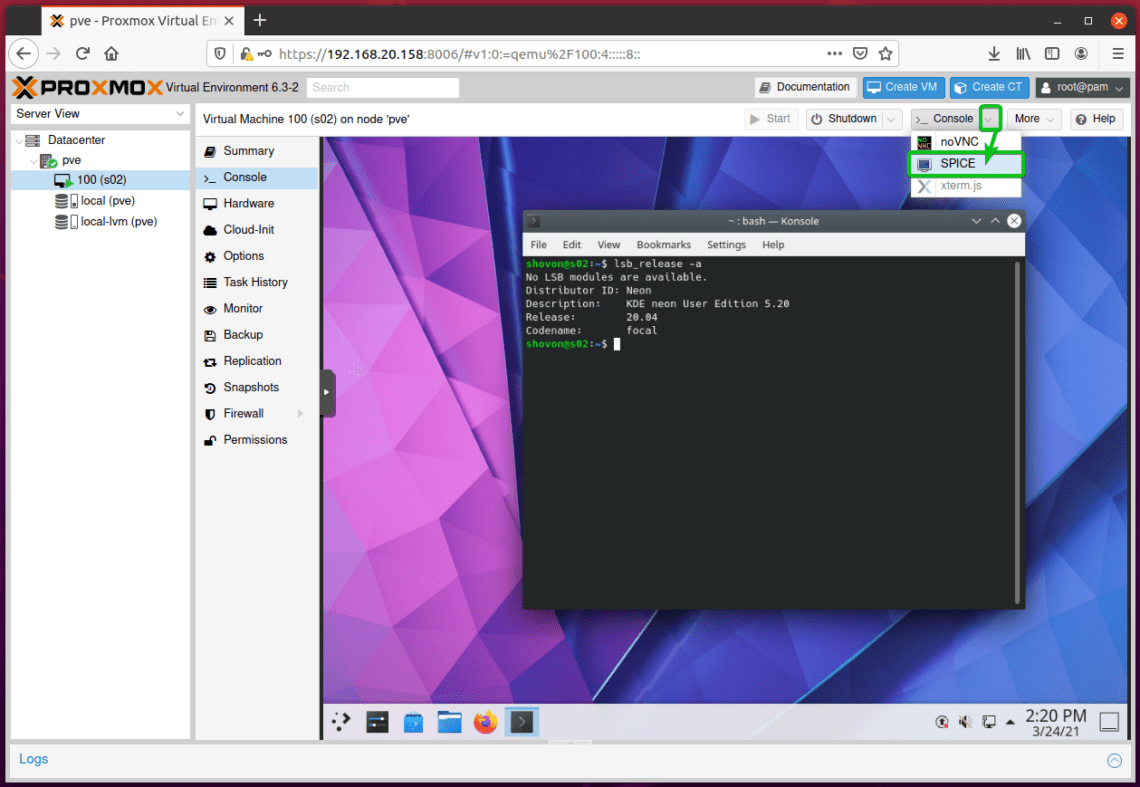Open the Snapshots section
This screenshot has width=1140, height=787.
pos(257,387)
